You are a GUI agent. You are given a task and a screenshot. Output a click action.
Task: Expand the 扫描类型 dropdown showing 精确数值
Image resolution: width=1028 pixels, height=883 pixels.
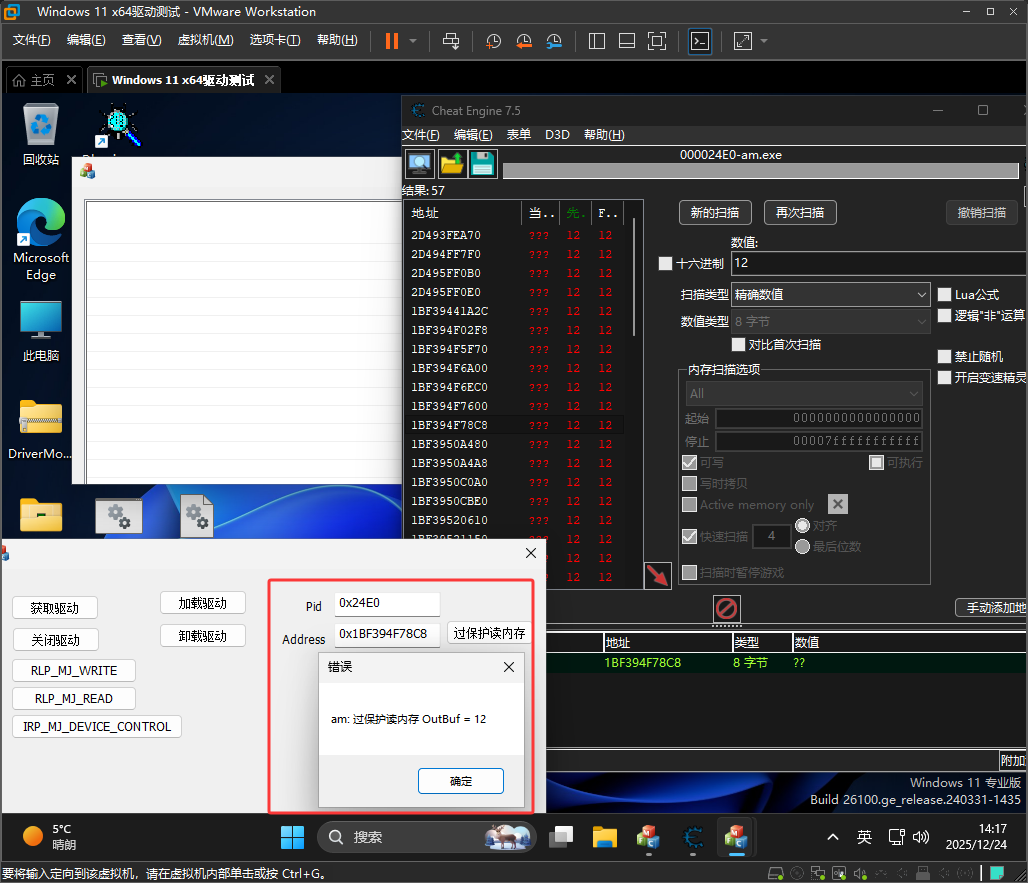tap(831, 294)
